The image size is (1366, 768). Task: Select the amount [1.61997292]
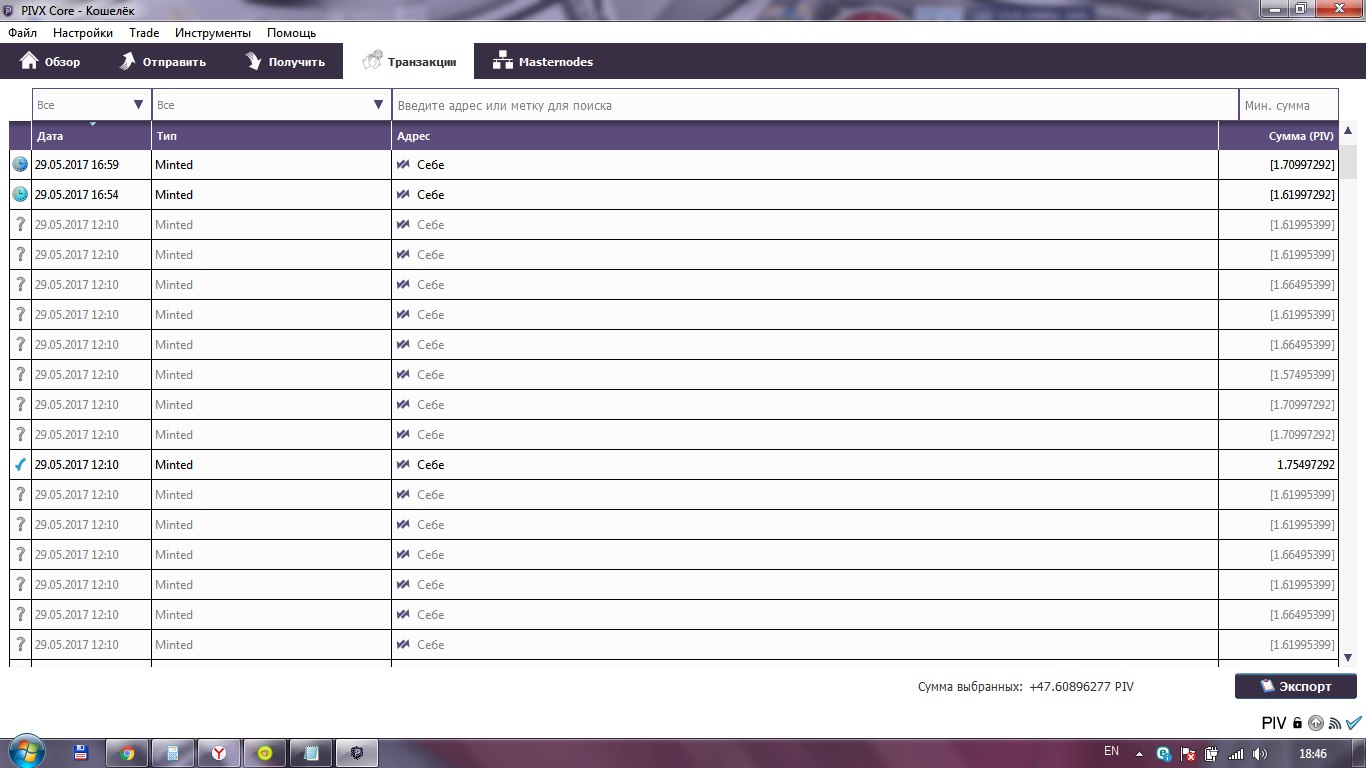coord(1302,194)
